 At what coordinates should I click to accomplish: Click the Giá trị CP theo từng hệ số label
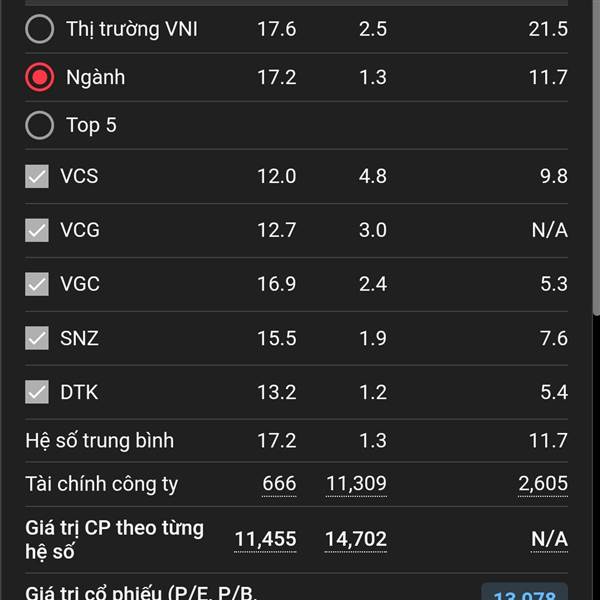click(113, 539)
